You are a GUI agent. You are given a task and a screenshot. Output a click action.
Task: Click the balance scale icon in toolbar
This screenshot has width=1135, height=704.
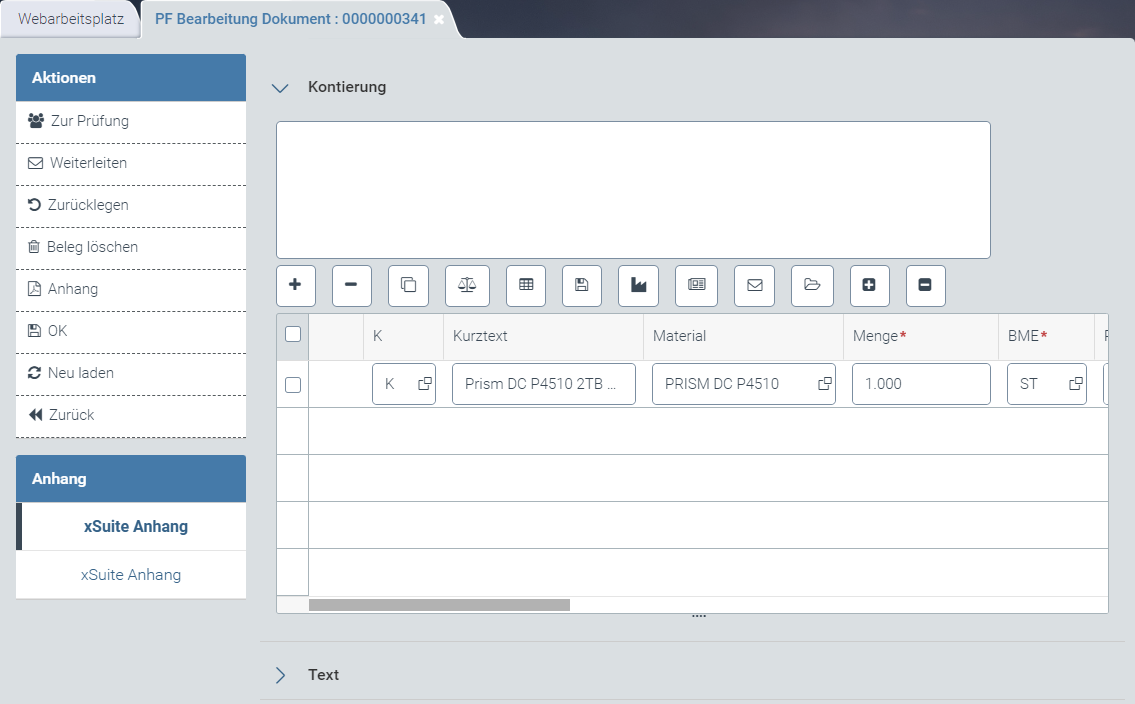click(x=467, y=285)
